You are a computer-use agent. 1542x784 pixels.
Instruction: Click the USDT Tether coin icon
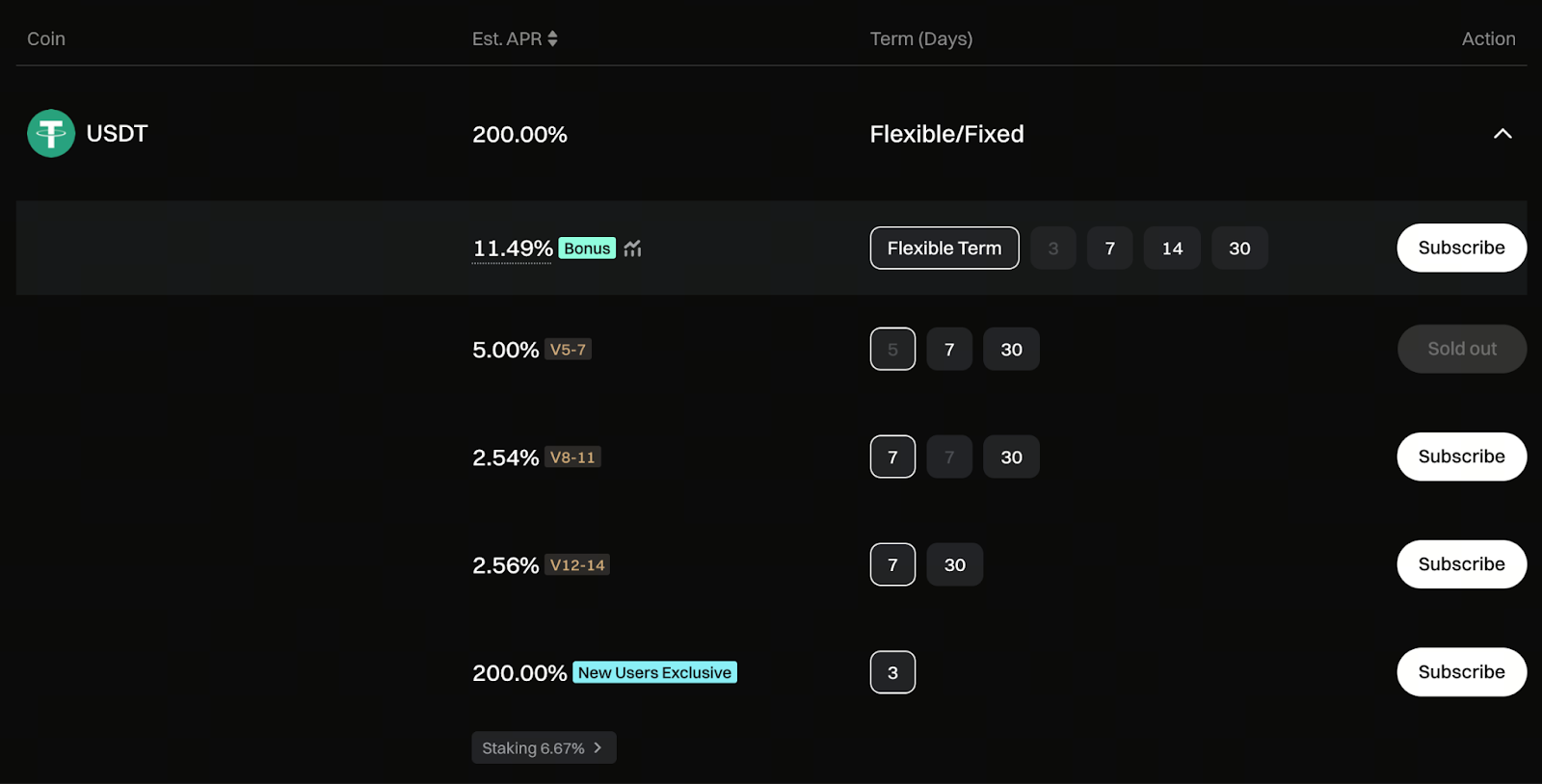click(x=51, y=133)
